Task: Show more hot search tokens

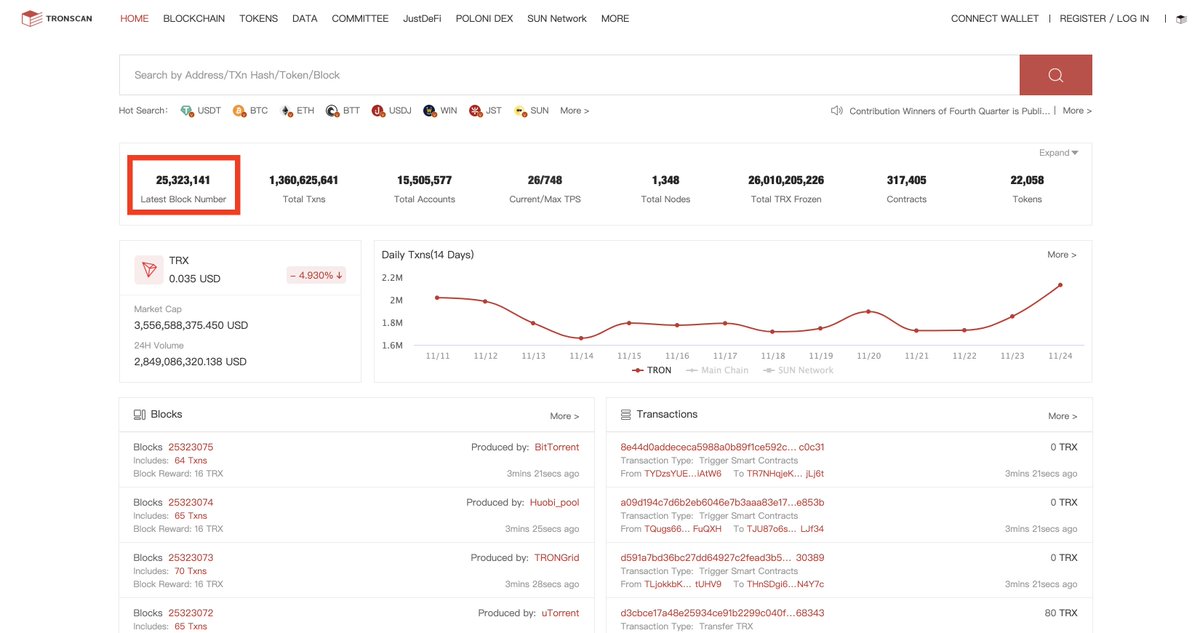Action: (574, 111)
